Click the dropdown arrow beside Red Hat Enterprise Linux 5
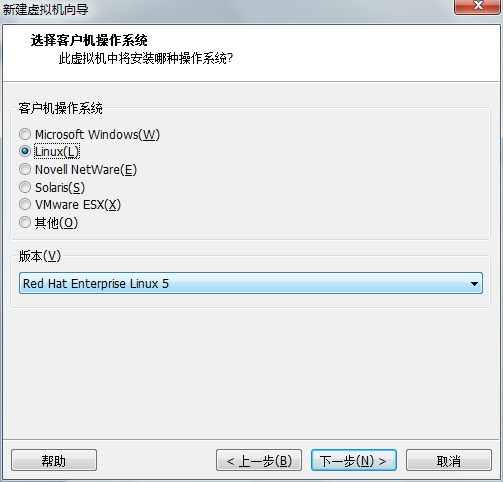The height and width of the screenshot is (482, 503). (x=474, y=284)
